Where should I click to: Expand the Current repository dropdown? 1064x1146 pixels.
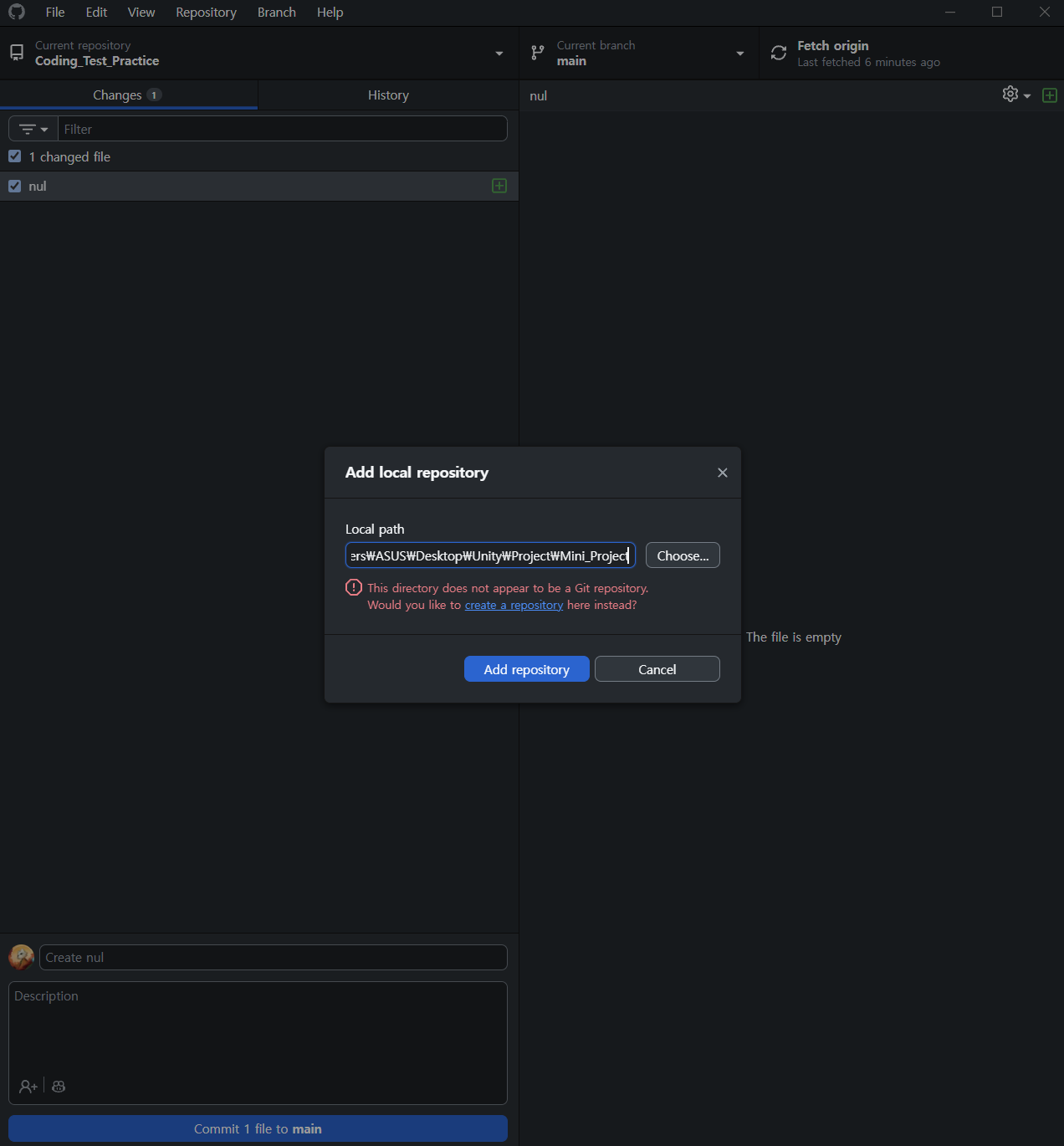point(258,53)
